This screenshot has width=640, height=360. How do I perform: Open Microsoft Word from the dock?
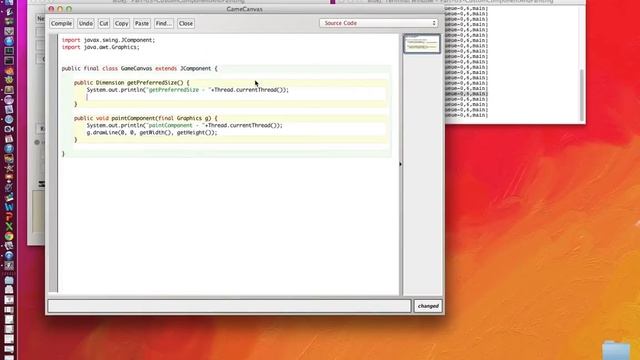9,207
